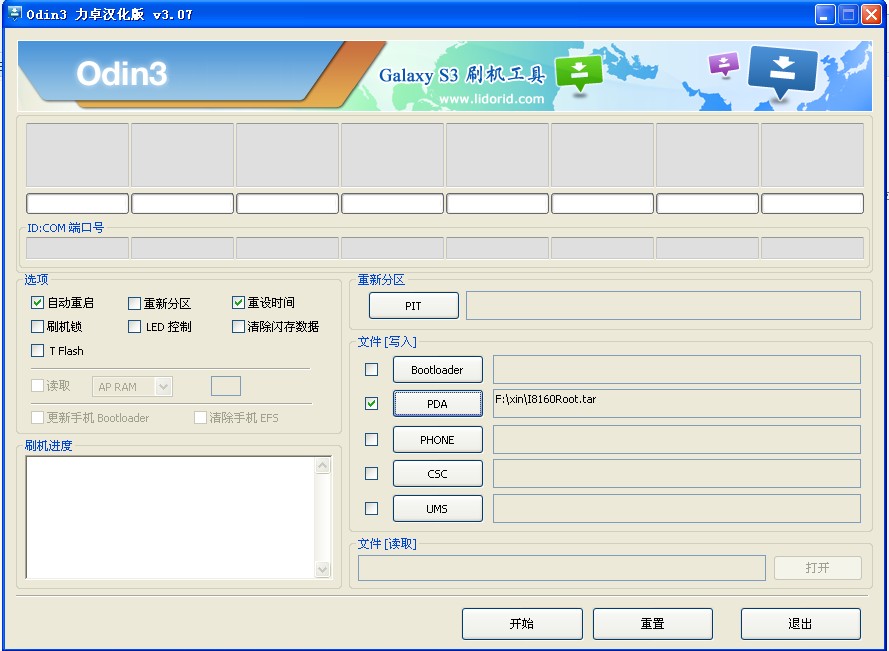Click the 退出 exit button

coord(801,624)
